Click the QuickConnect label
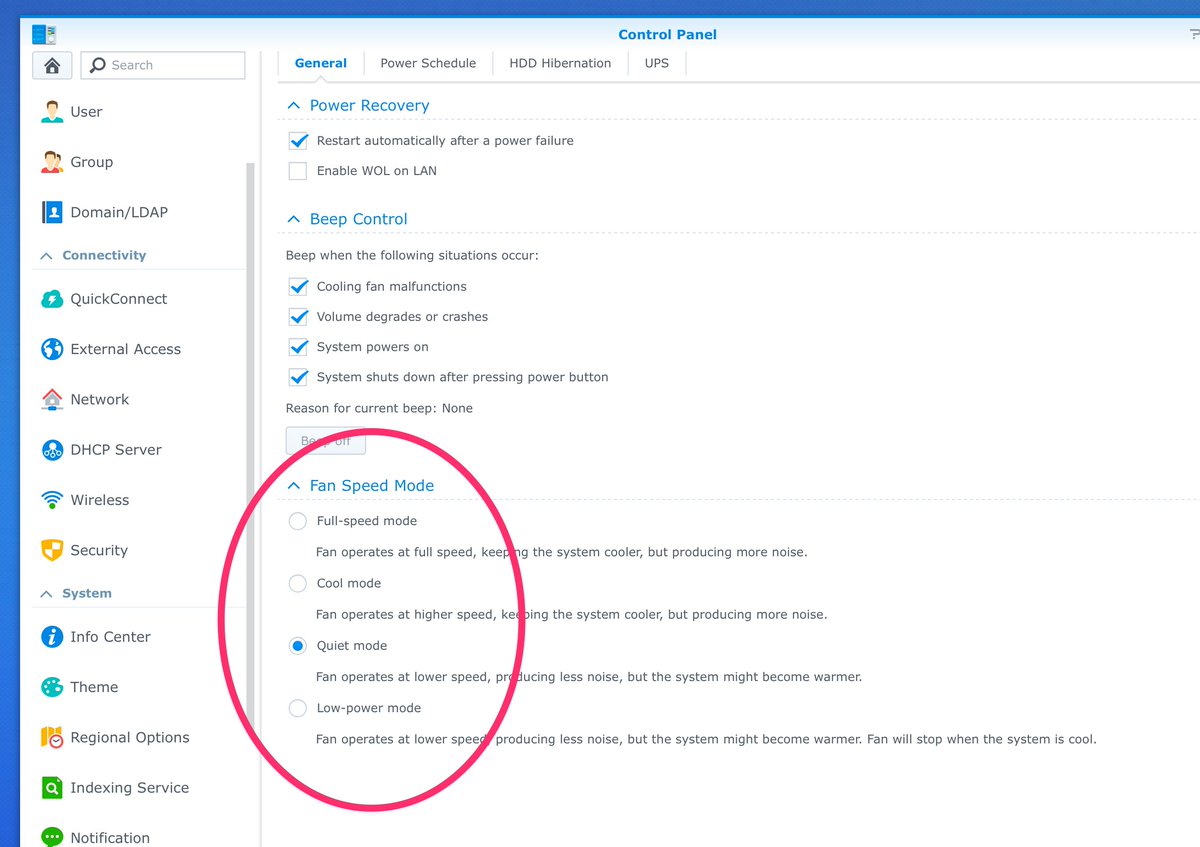1200x847 pixels. point(119,299)
